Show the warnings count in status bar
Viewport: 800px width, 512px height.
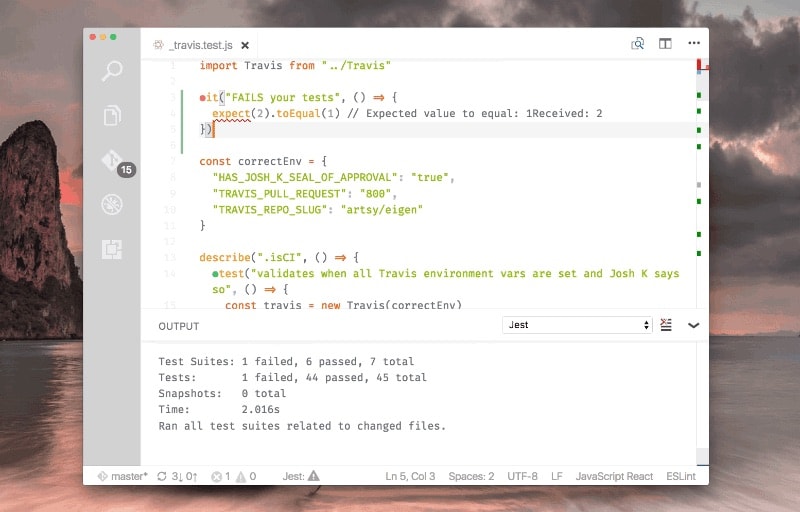click(x=246, y=476)
